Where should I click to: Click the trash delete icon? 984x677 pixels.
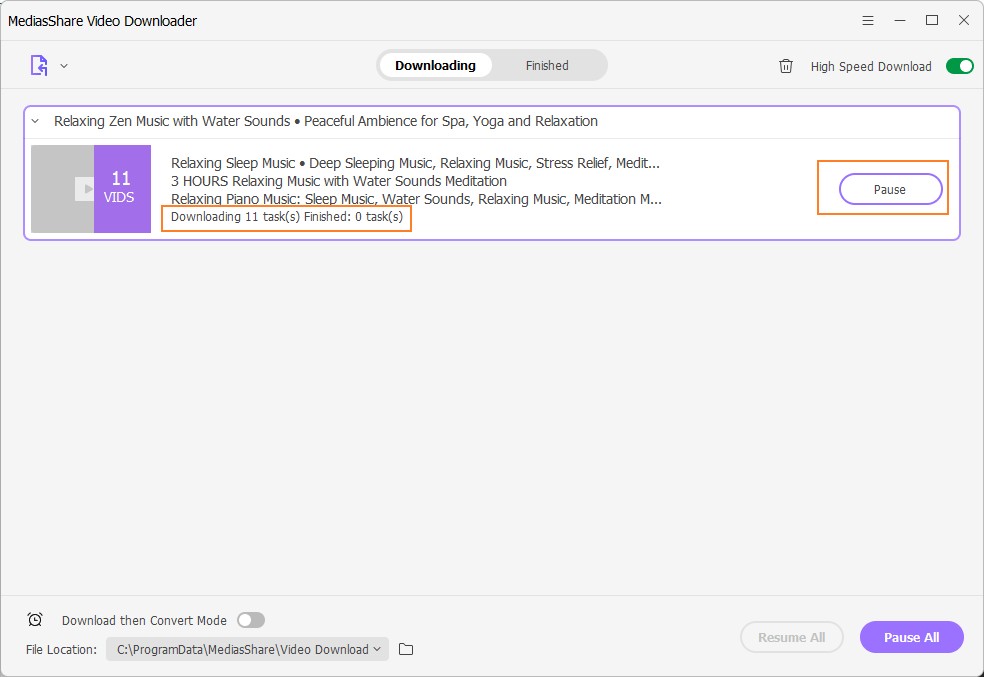(786, 66)
